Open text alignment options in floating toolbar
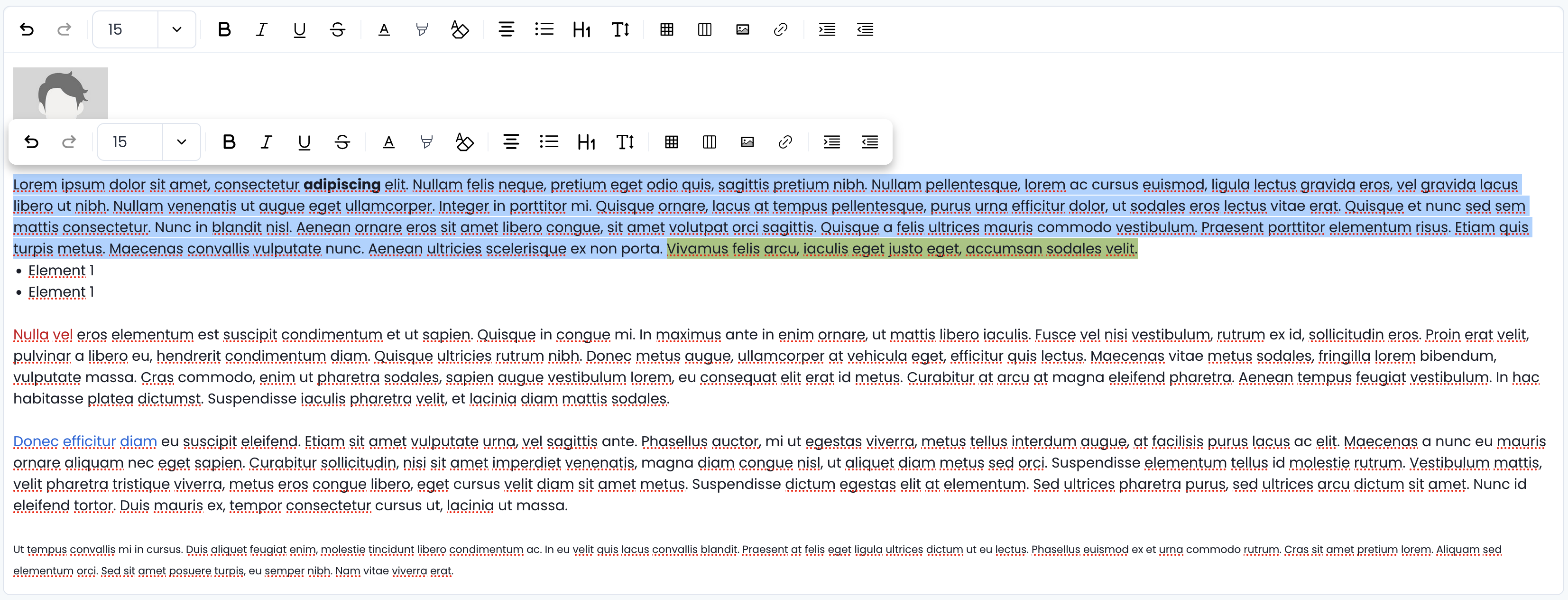The width and height of the screenshot is (1568, 600). click(511, 142)
